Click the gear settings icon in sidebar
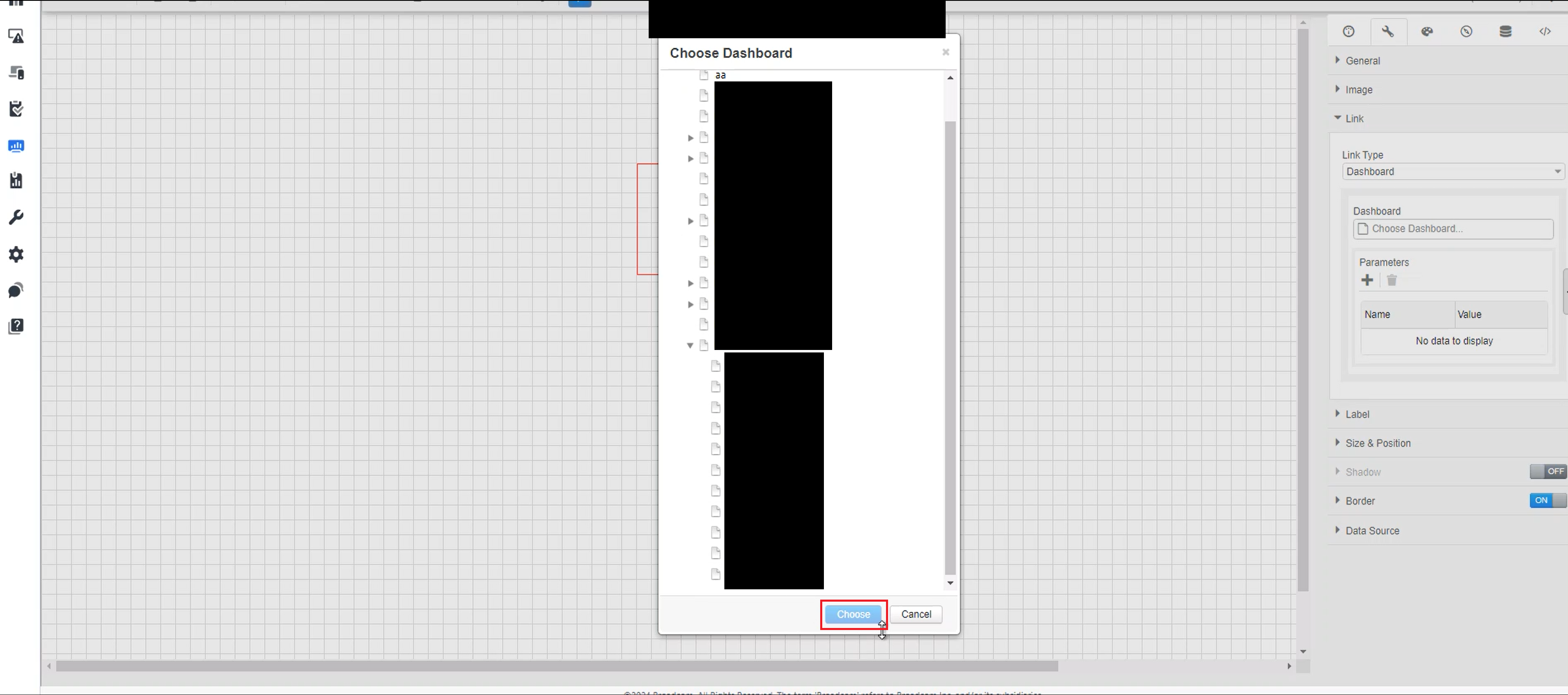This screenshot has width=1568, height=695. (16, 255)
